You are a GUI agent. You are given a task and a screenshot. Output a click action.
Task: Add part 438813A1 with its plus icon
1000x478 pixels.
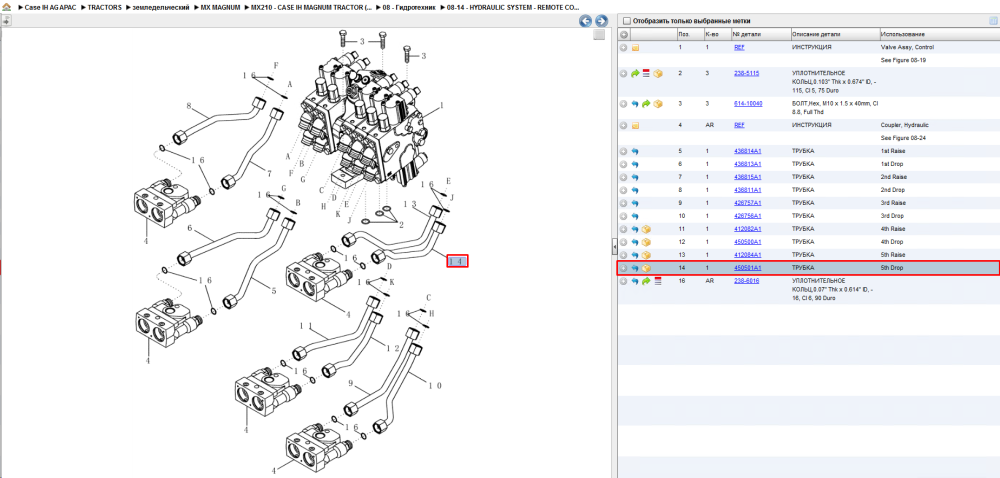click(624, 164)
